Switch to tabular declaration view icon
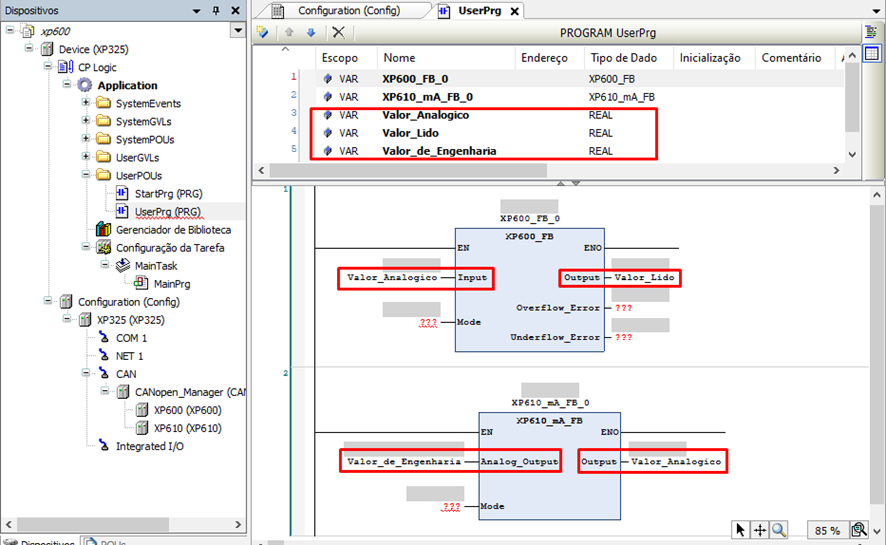This screenshot has height=545, width=886. point(871,53)
